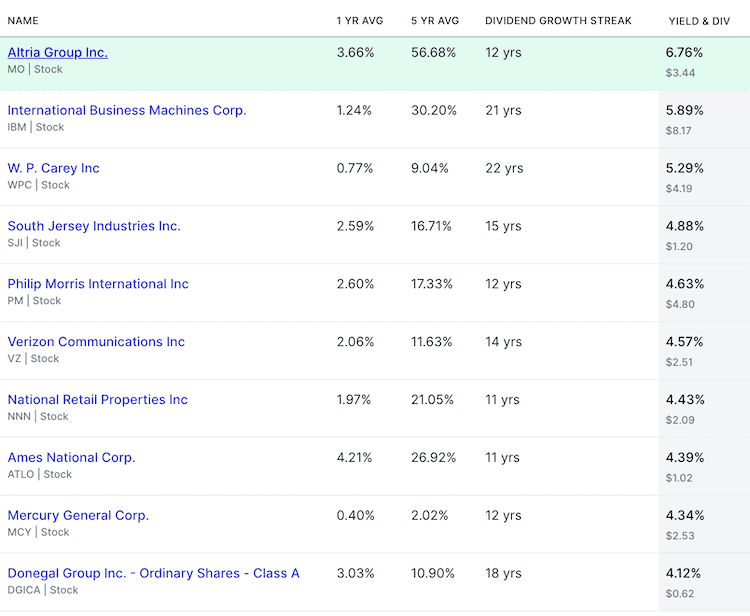Click Altria's 6.76% yield cell
This screenshot has width=750, height=616.
pyautogui.click(x=685, y=52)
